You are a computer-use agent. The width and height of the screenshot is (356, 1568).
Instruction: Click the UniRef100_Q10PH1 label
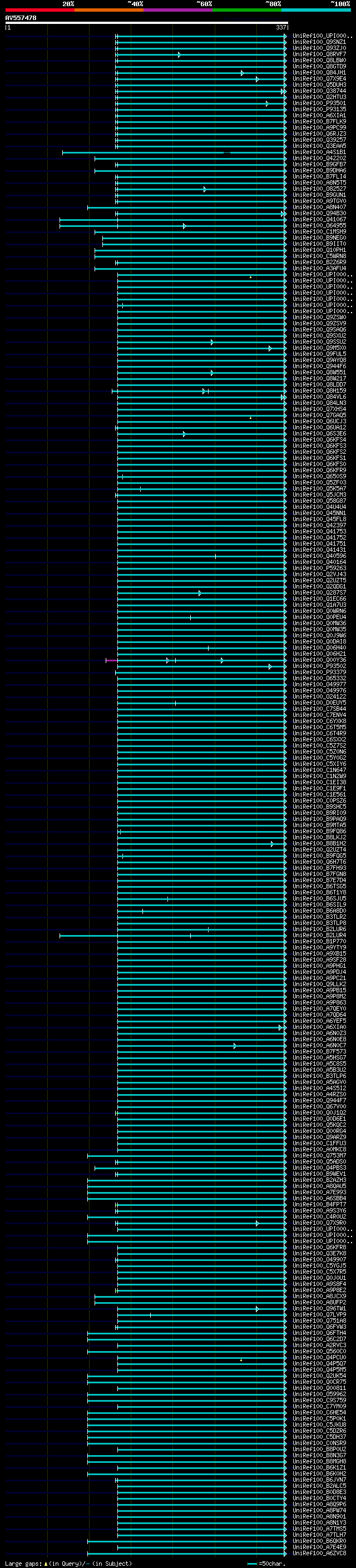[x=319, y=250]
